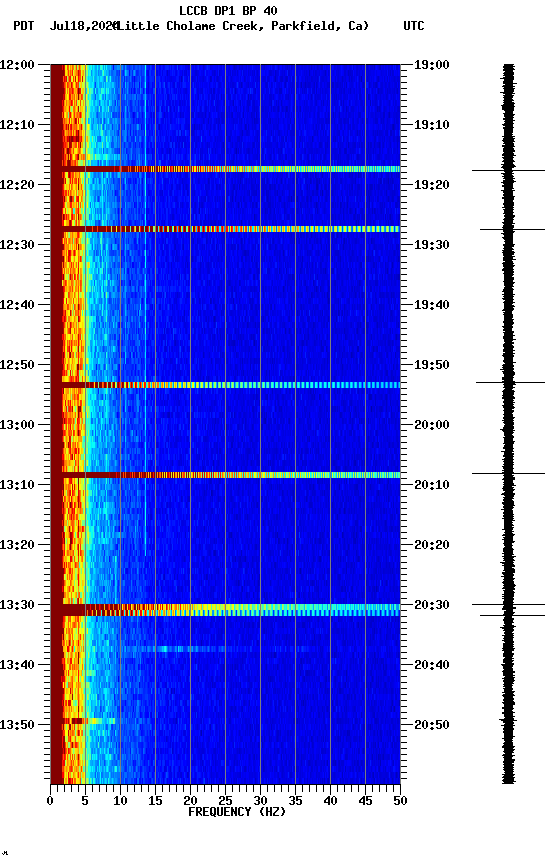Click the 20:20 UTC time label
552x864 pixels.
pos(432,545)
